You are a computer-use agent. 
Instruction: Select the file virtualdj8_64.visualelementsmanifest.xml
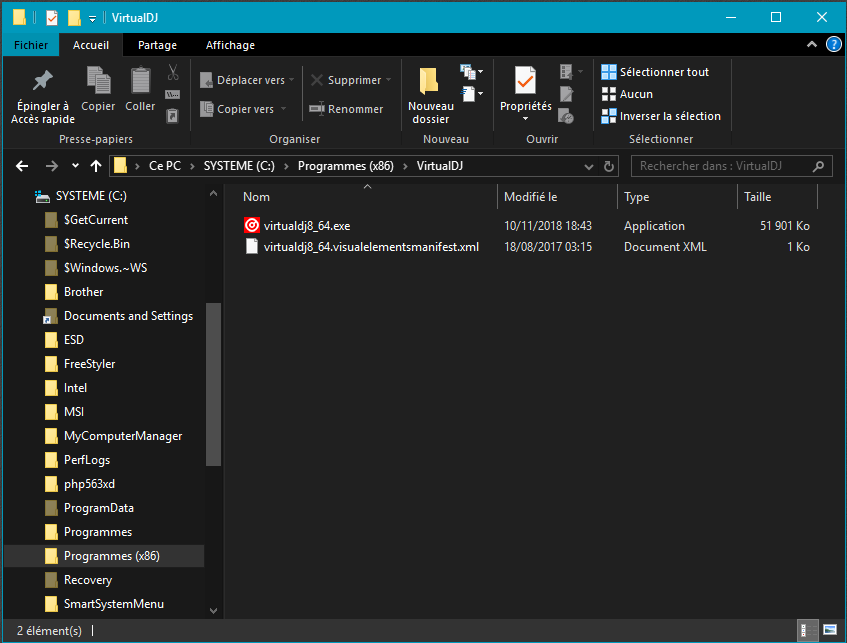(371, 246)
